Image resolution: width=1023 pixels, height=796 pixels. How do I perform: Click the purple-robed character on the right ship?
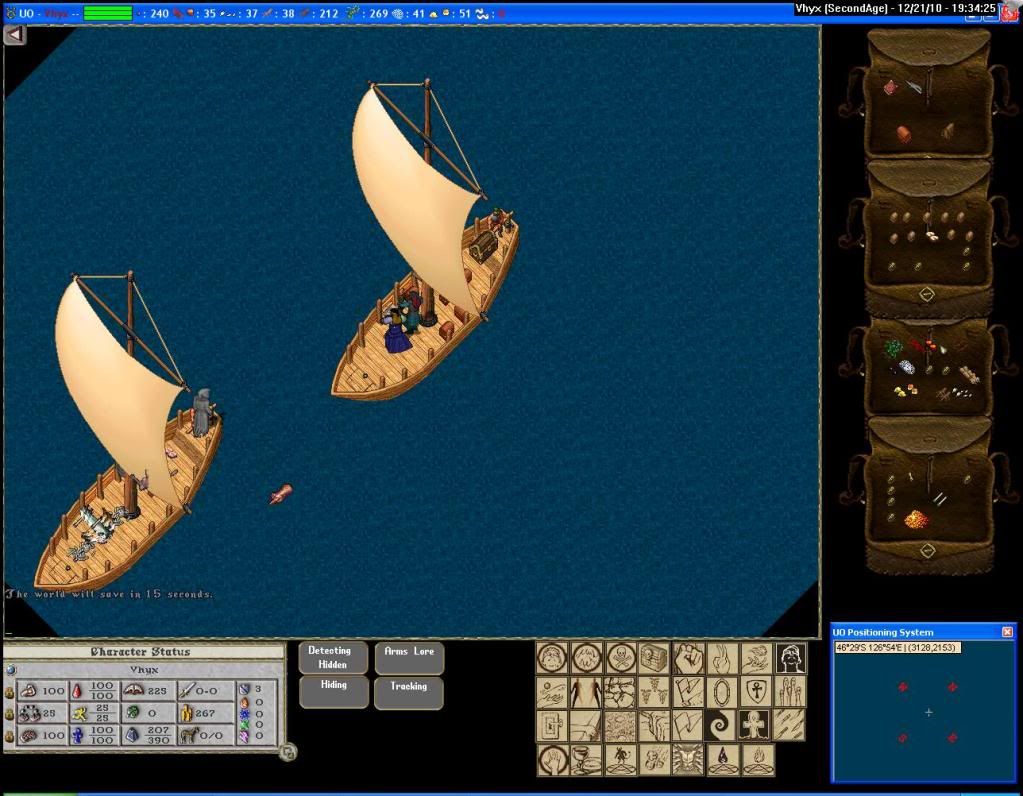coord(396,331)
